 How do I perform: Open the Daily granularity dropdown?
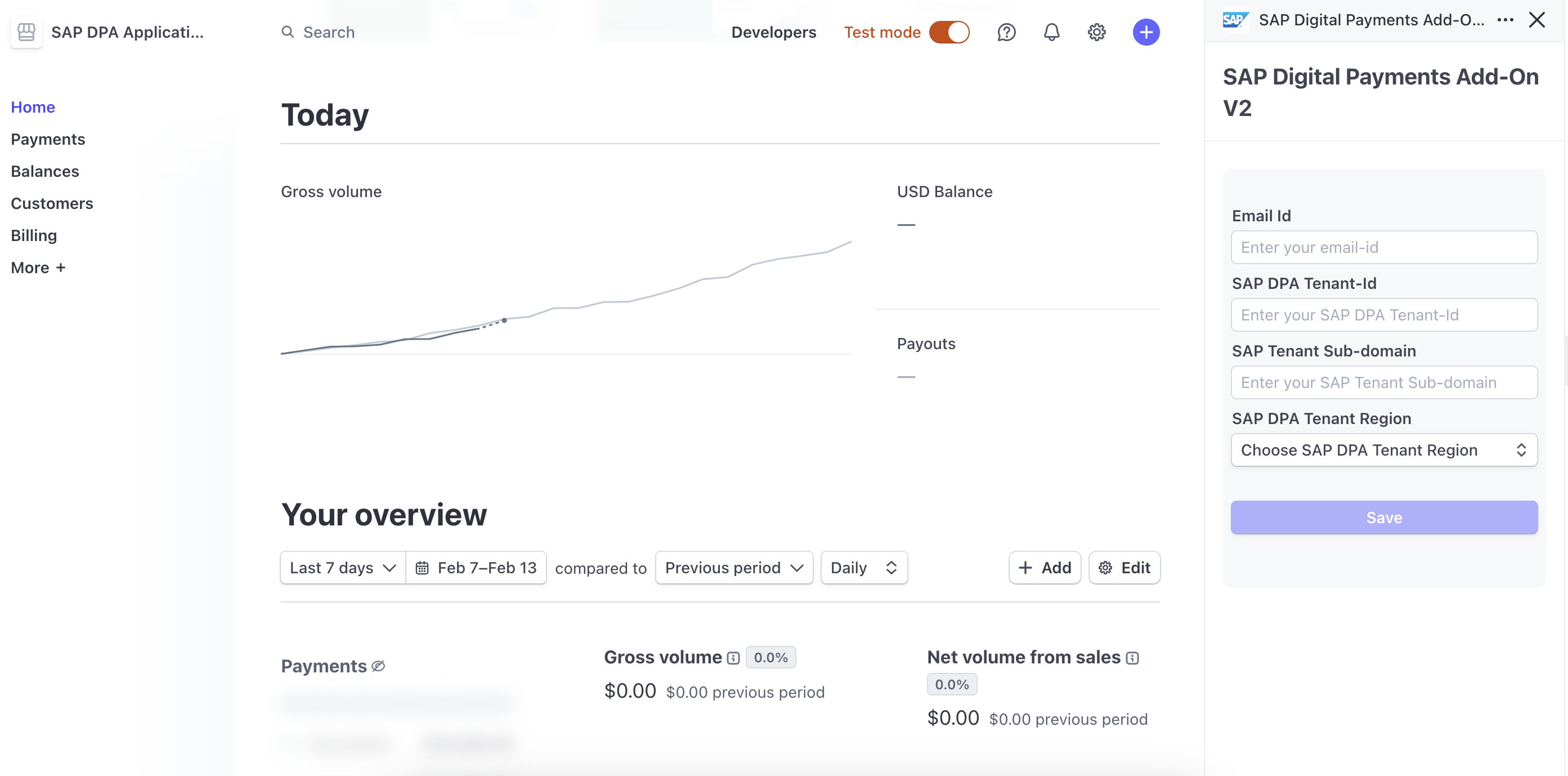pos(864,567)
